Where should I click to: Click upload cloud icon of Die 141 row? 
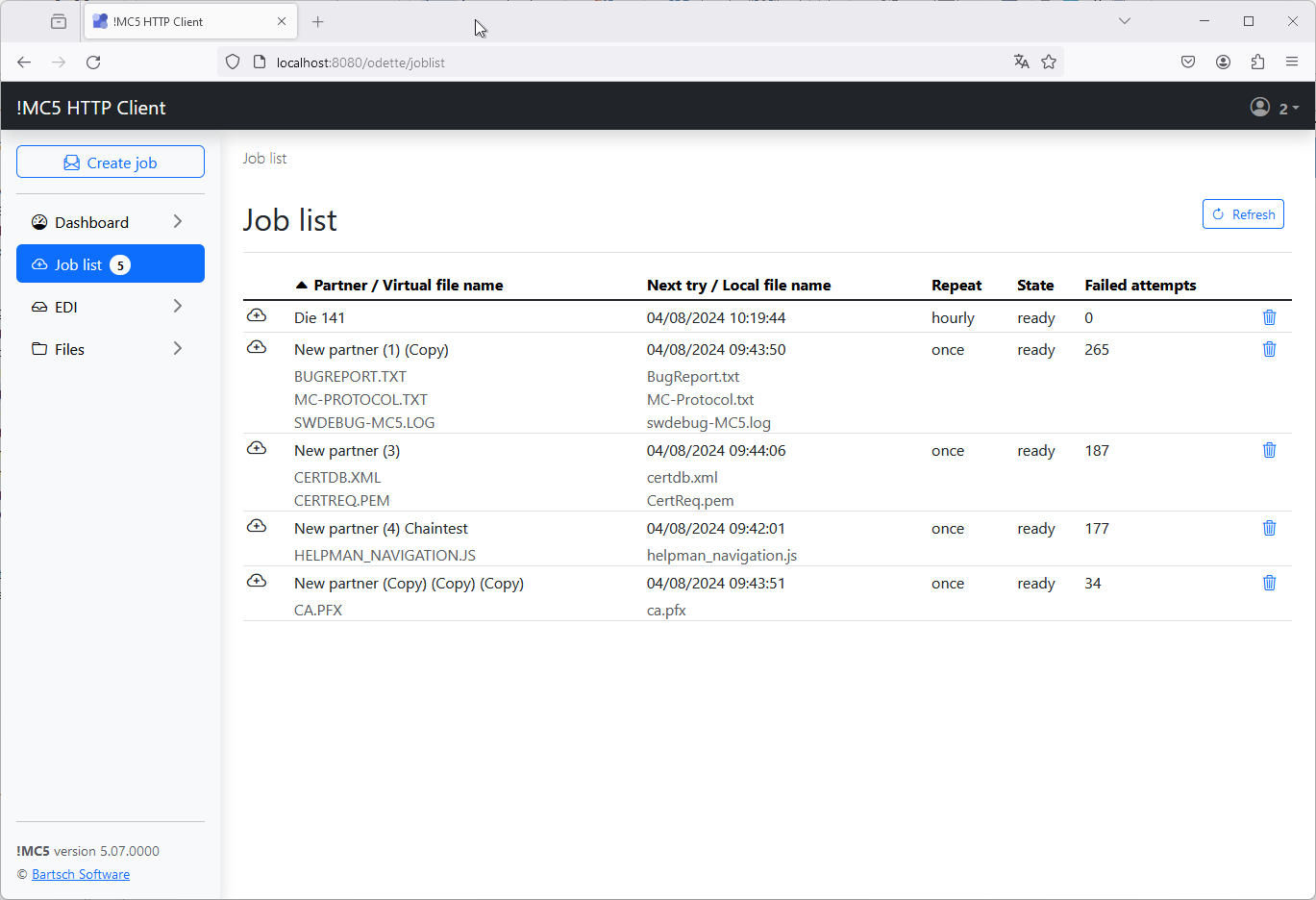(257, 315)
